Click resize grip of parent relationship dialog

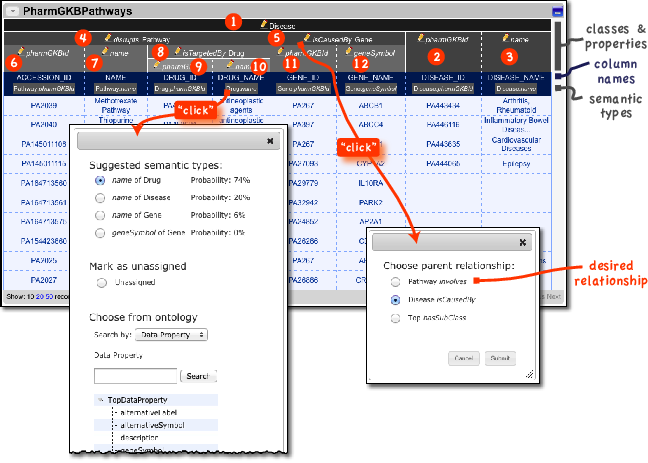(x=529, y=375)
